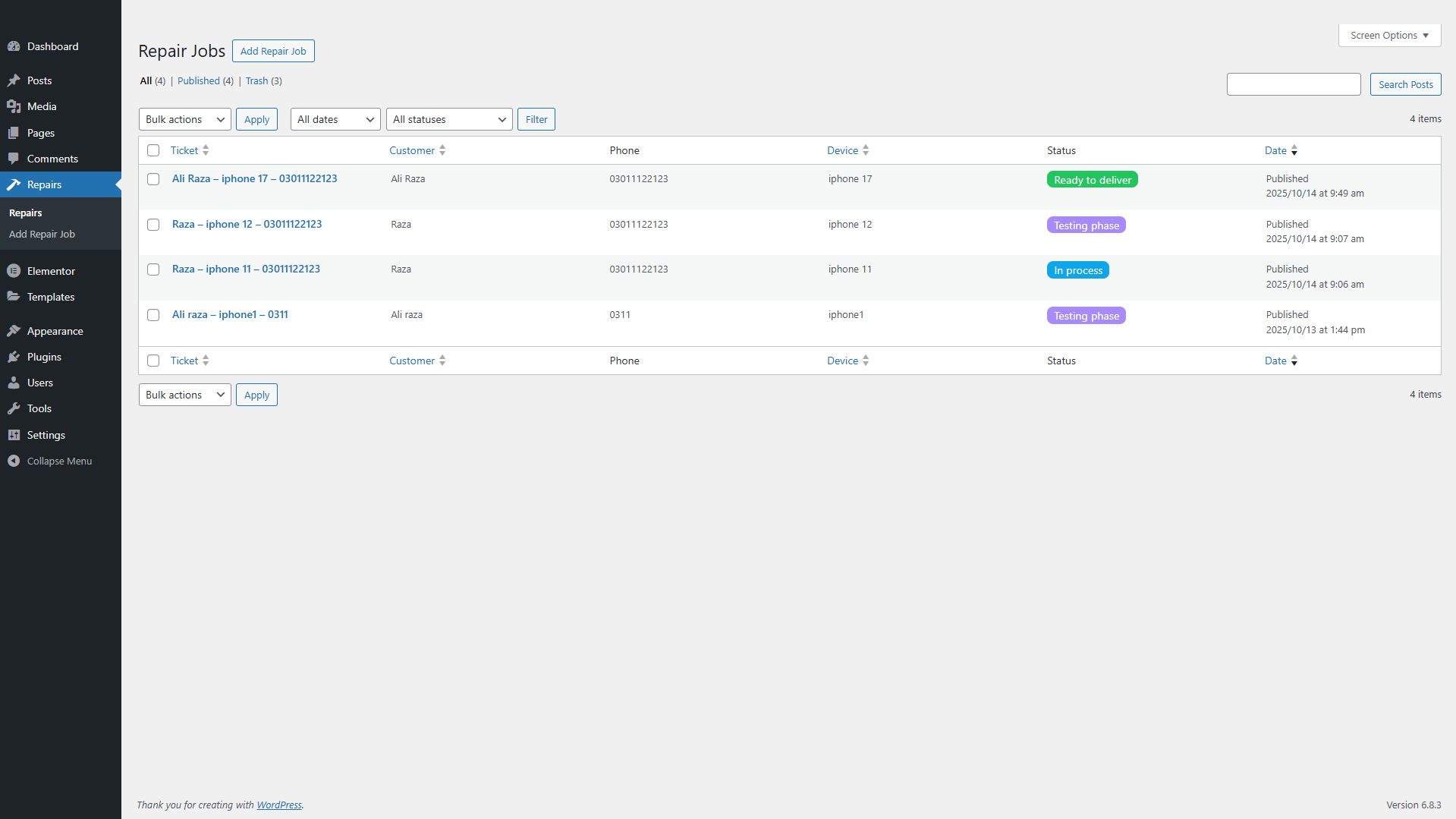Open ticket Ali raza – iphone1 – 0311
The height and width of the screenshot is (819, 1456).
click(x=230, y=314)
